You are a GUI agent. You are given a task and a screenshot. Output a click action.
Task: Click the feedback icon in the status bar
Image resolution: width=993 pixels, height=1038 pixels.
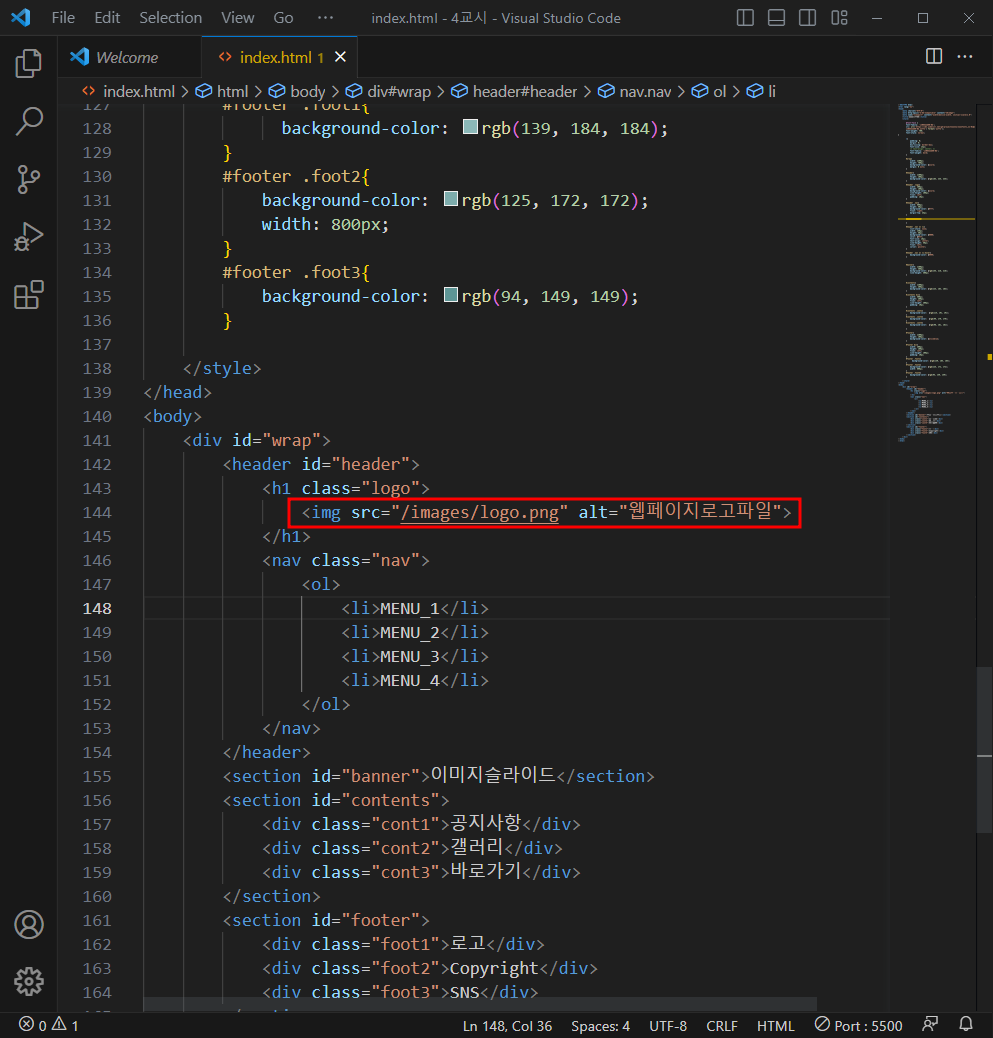click(931, 1025)
